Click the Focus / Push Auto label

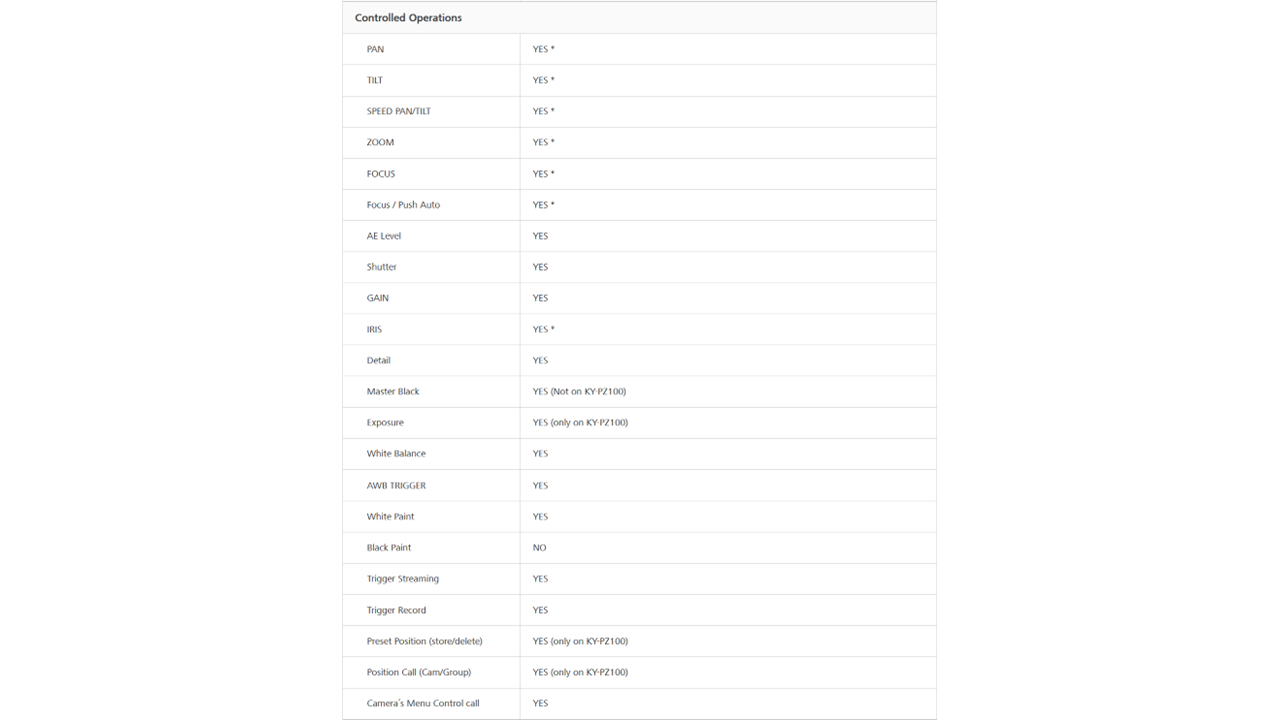(403, 205)
